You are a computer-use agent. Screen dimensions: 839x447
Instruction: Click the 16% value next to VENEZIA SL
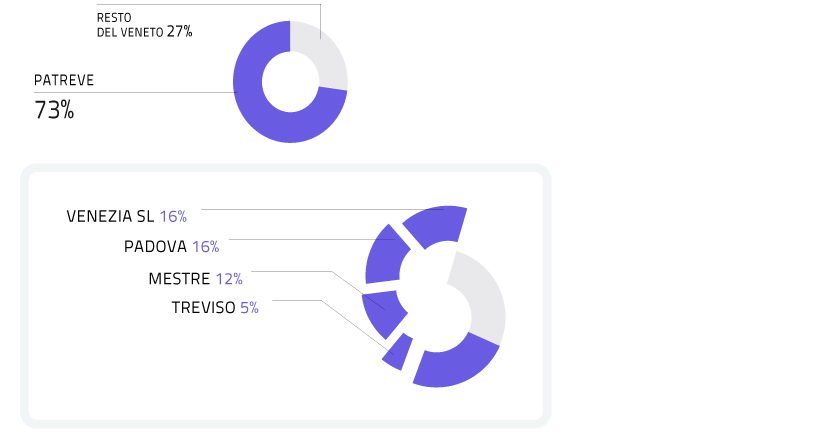[x=173, y=216]
